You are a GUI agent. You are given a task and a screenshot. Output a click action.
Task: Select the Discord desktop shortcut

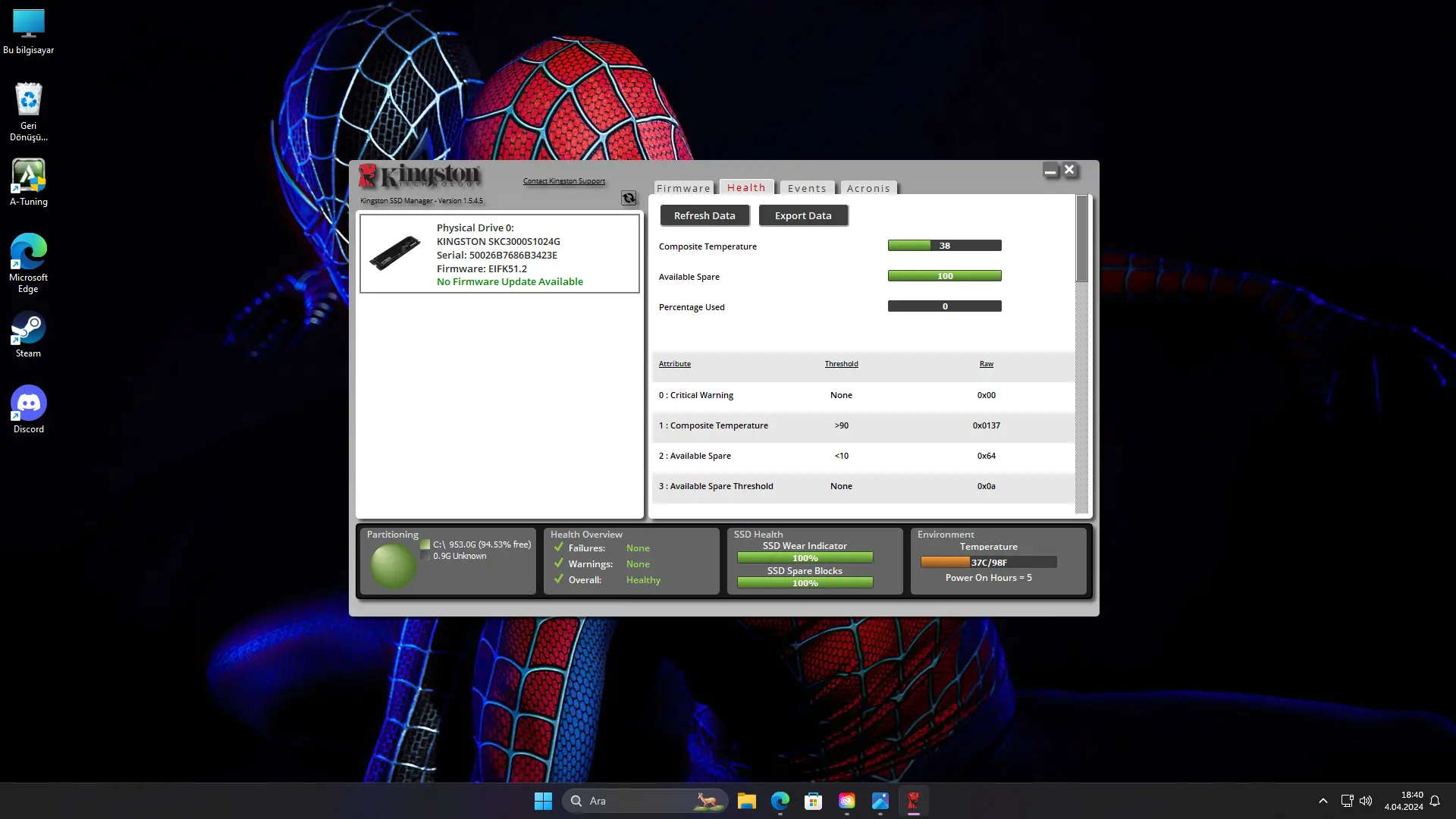29,409
